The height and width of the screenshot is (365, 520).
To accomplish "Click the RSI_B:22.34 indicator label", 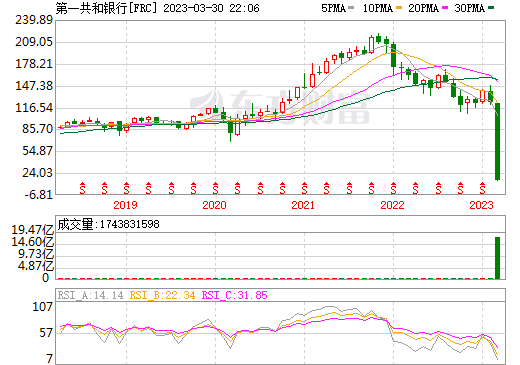I will (x=162, y=295).
